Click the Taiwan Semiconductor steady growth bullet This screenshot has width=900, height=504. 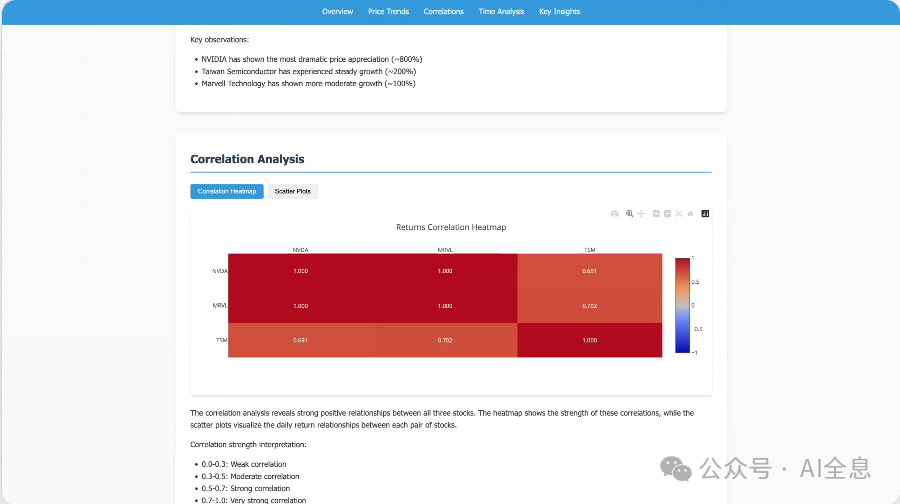[309, 71]
